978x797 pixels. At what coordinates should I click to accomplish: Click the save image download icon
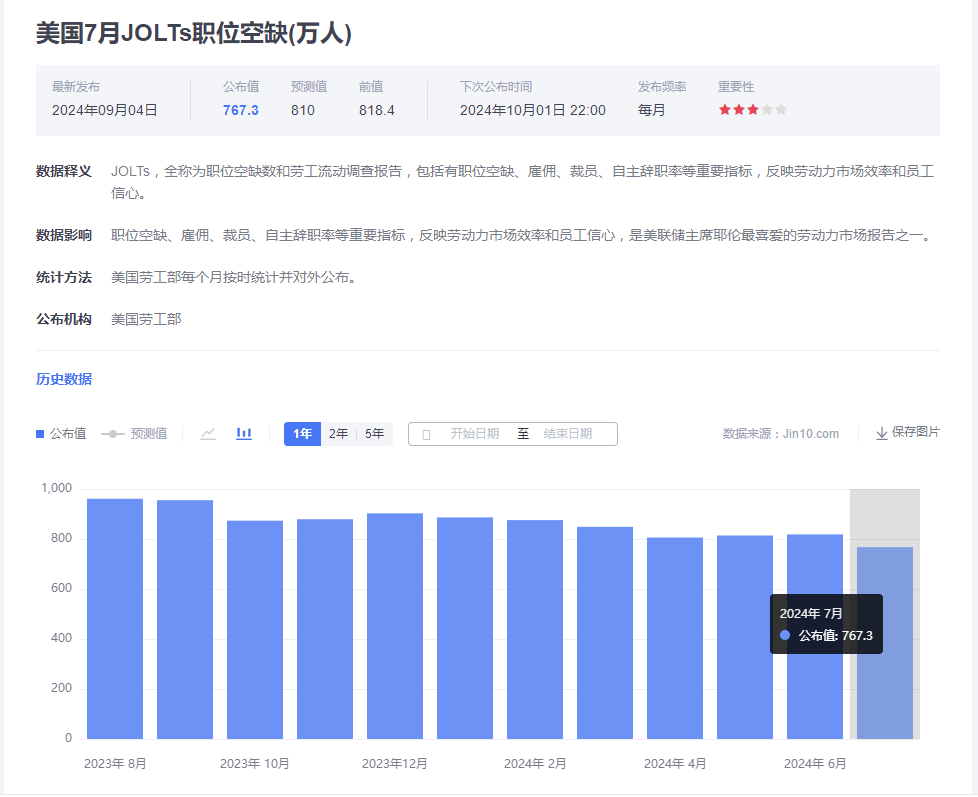pyautogui.click(x=881, y=433)
